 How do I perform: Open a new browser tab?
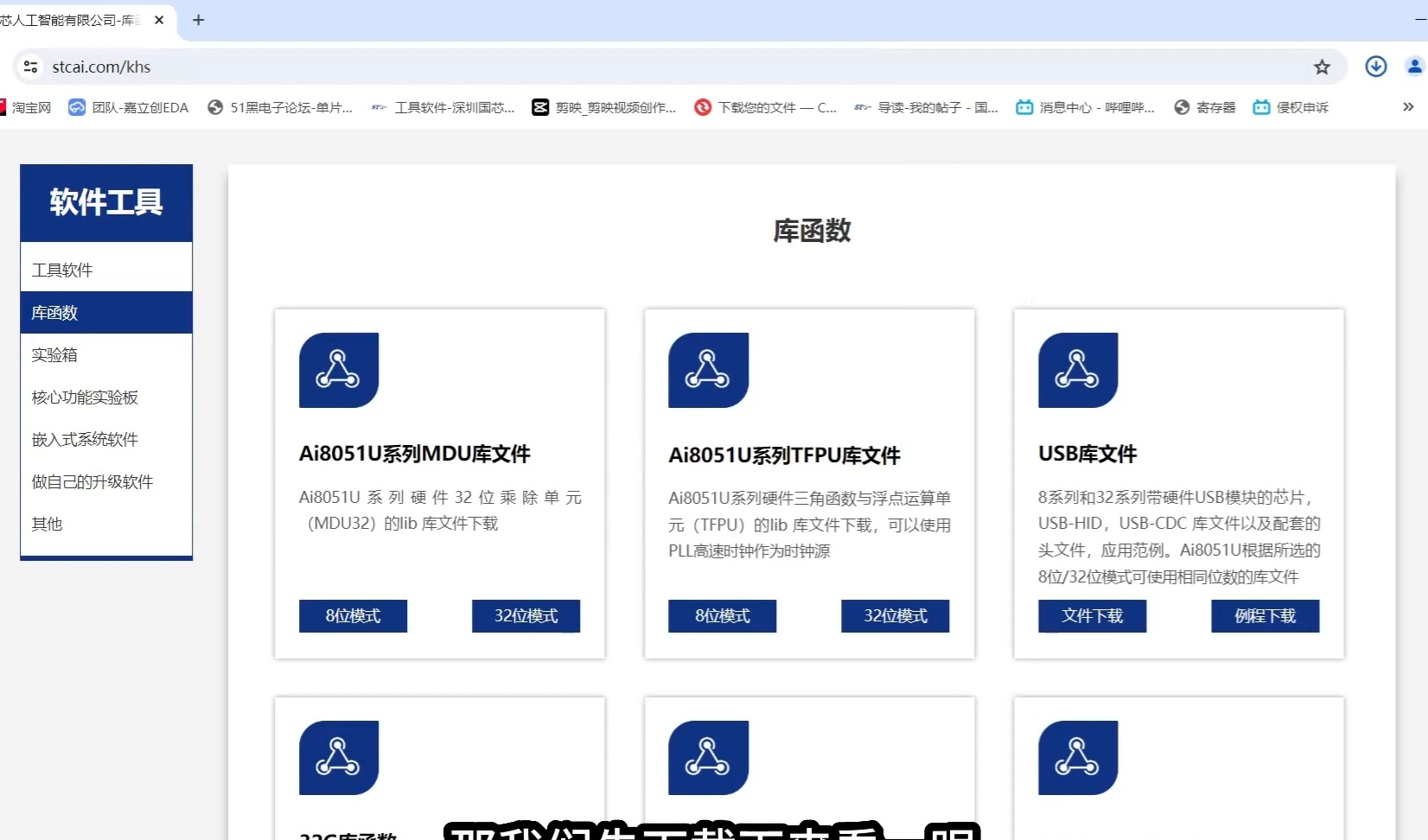(199, 20)
